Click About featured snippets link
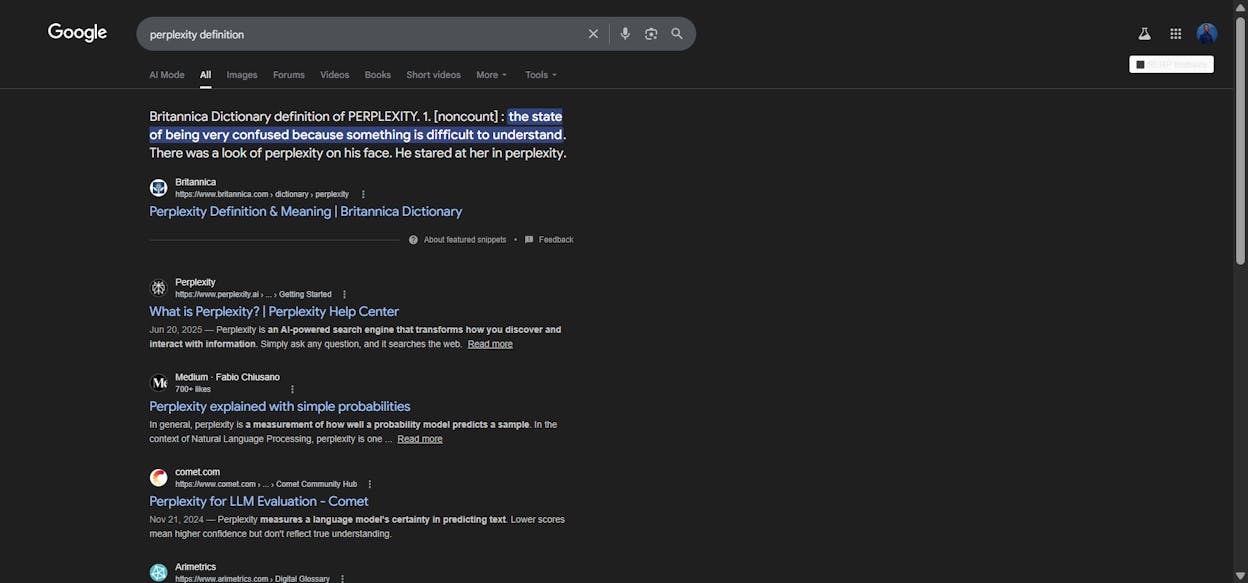This screenshot has height=583, width=1248. pyautogui.click(x=465, y=240)
